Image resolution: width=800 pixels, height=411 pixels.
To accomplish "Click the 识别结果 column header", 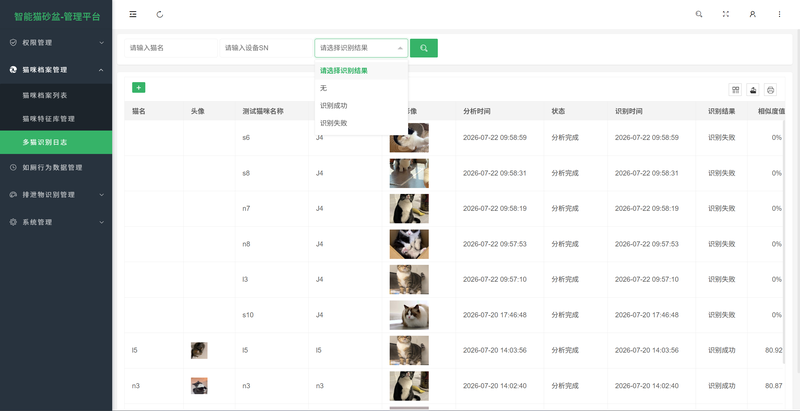I will coord(721,111).
